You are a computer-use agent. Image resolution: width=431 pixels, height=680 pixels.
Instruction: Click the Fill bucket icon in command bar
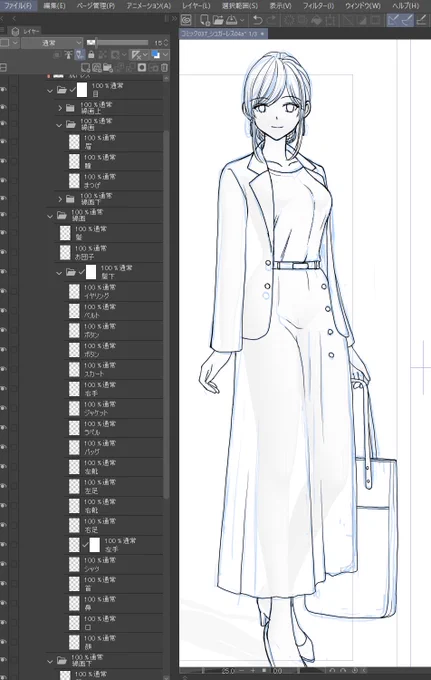(x=317, y=20)
